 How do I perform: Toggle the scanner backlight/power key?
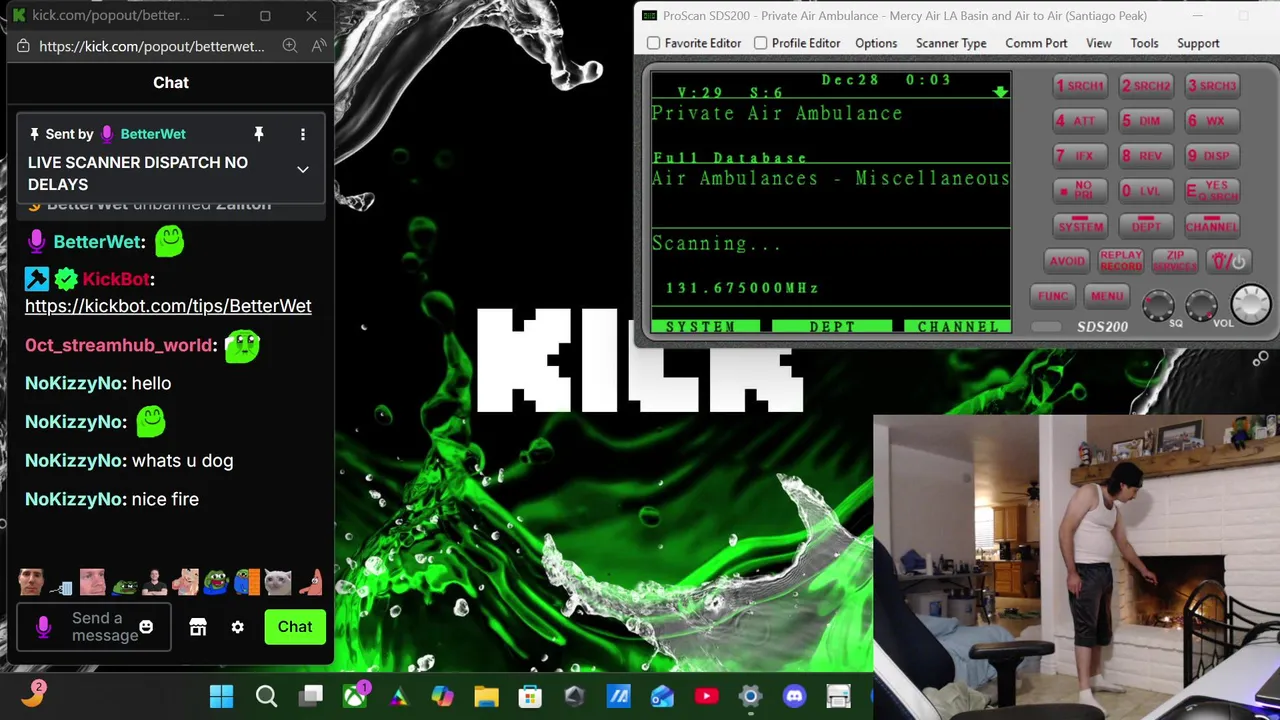click(x=1229, y=261)
